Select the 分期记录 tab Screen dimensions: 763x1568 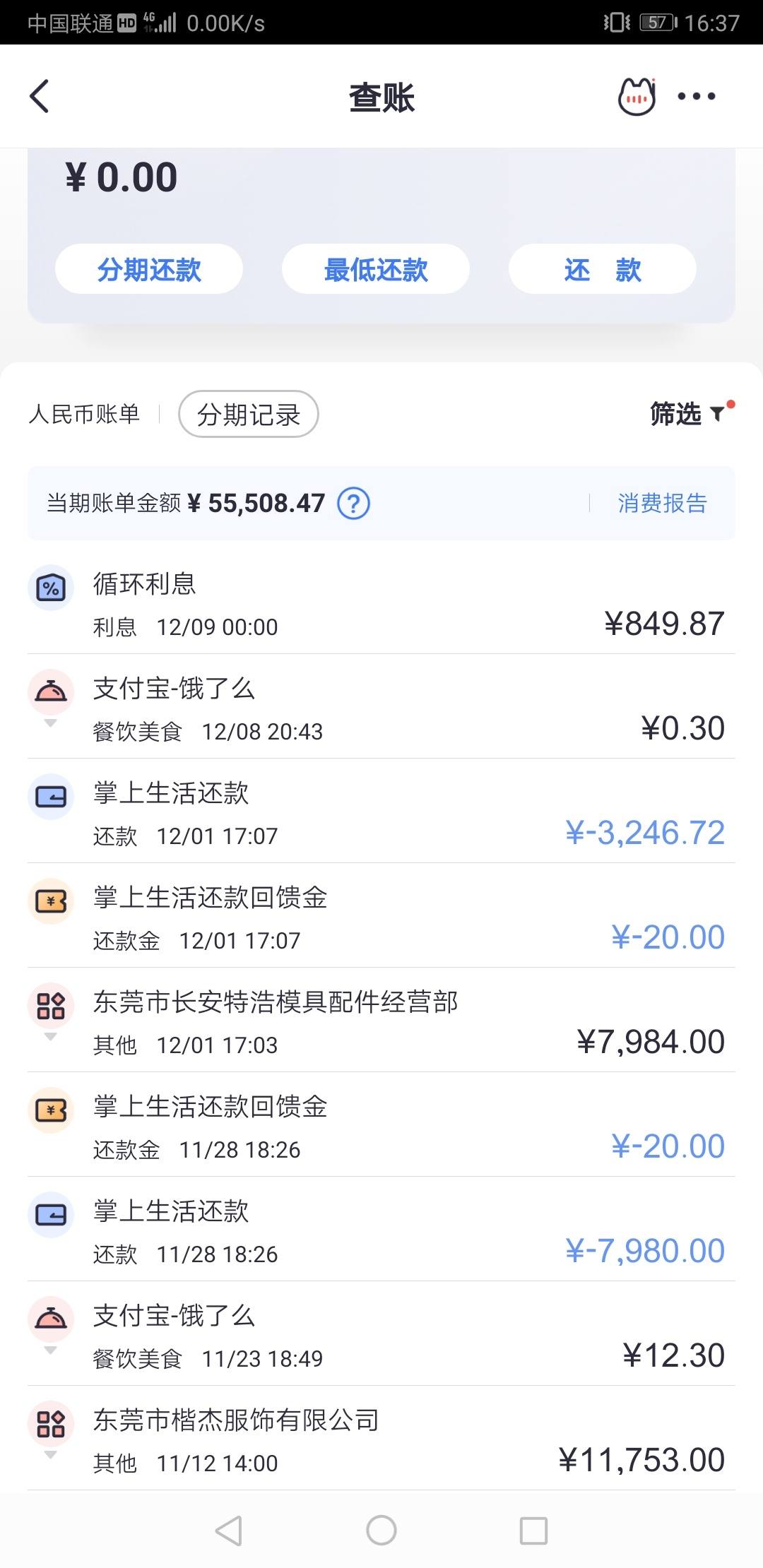coord(249,414)
